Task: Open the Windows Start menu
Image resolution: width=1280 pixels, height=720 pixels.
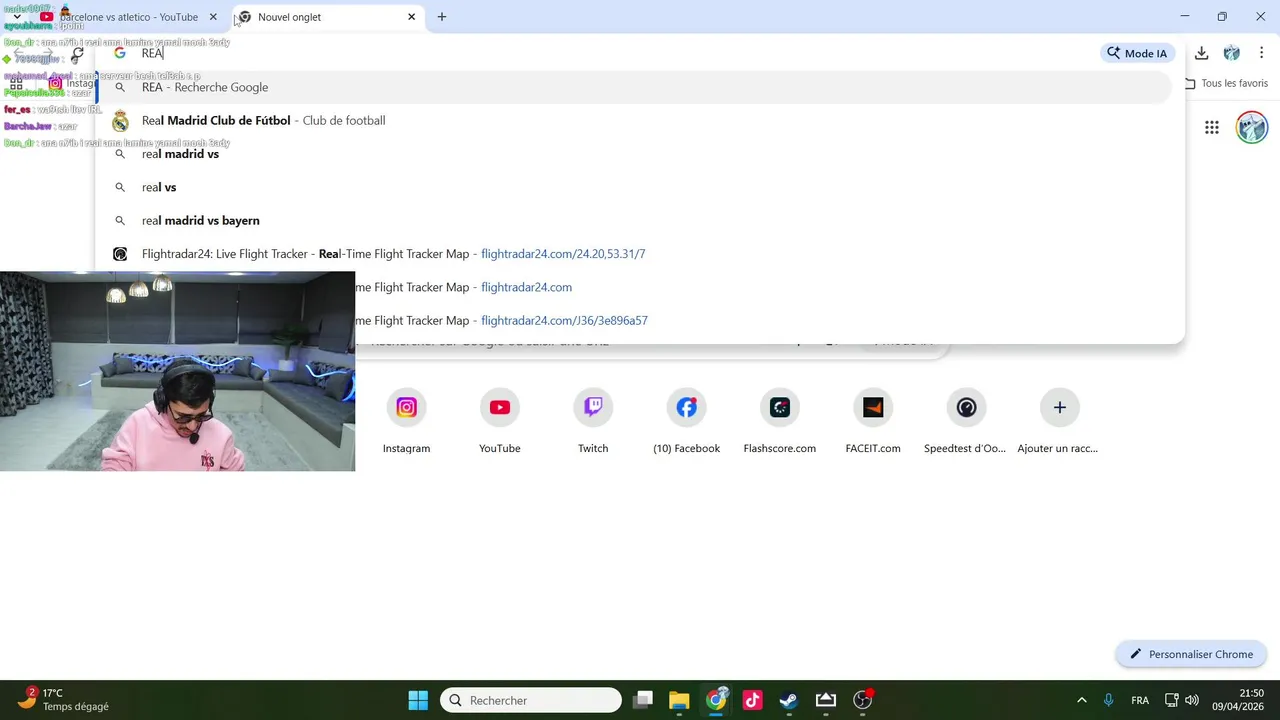Action: [418, 700]
